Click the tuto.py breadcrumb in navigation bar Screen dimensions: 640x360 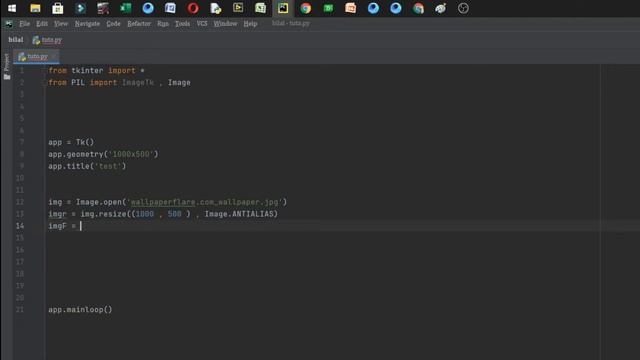[47, 40]
